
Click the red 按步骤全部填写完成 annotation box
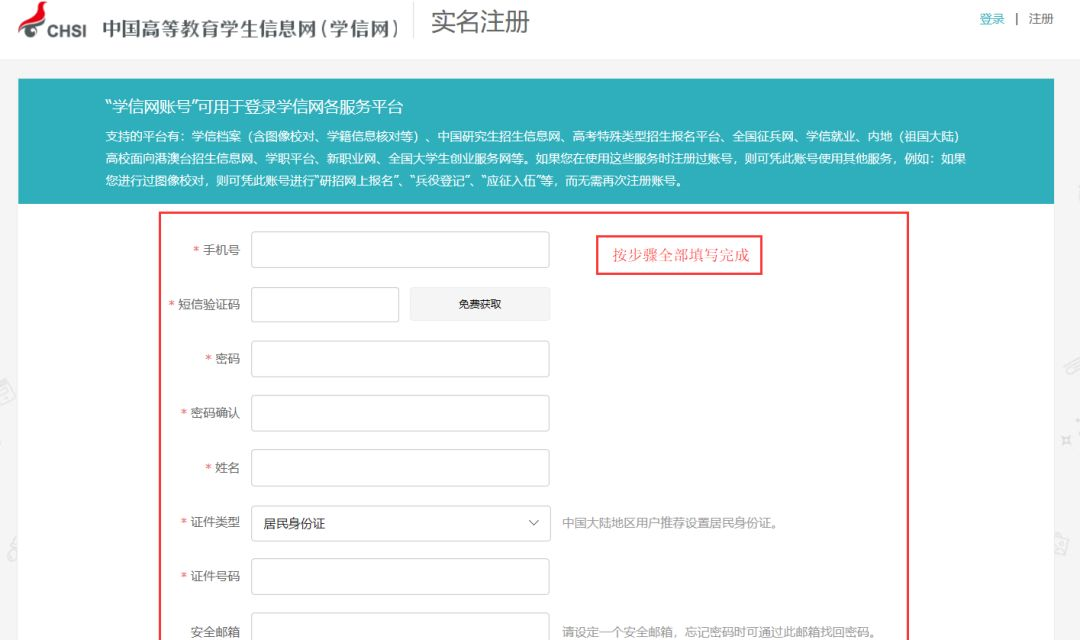click(x=680, y=255)
